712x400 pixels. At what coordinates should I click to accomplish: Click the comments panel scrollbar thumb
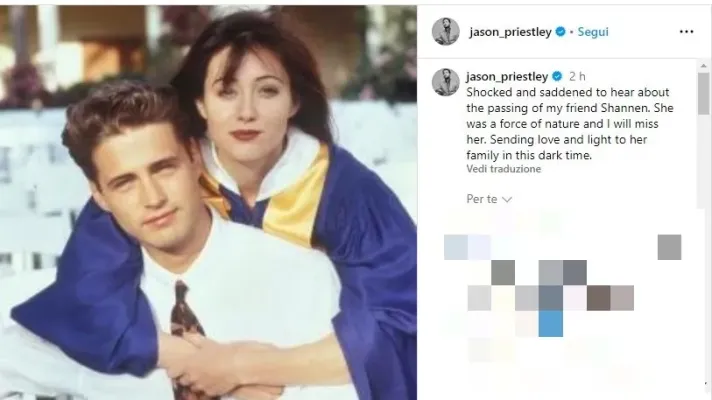pyautogui.click(x=703, y=94)
